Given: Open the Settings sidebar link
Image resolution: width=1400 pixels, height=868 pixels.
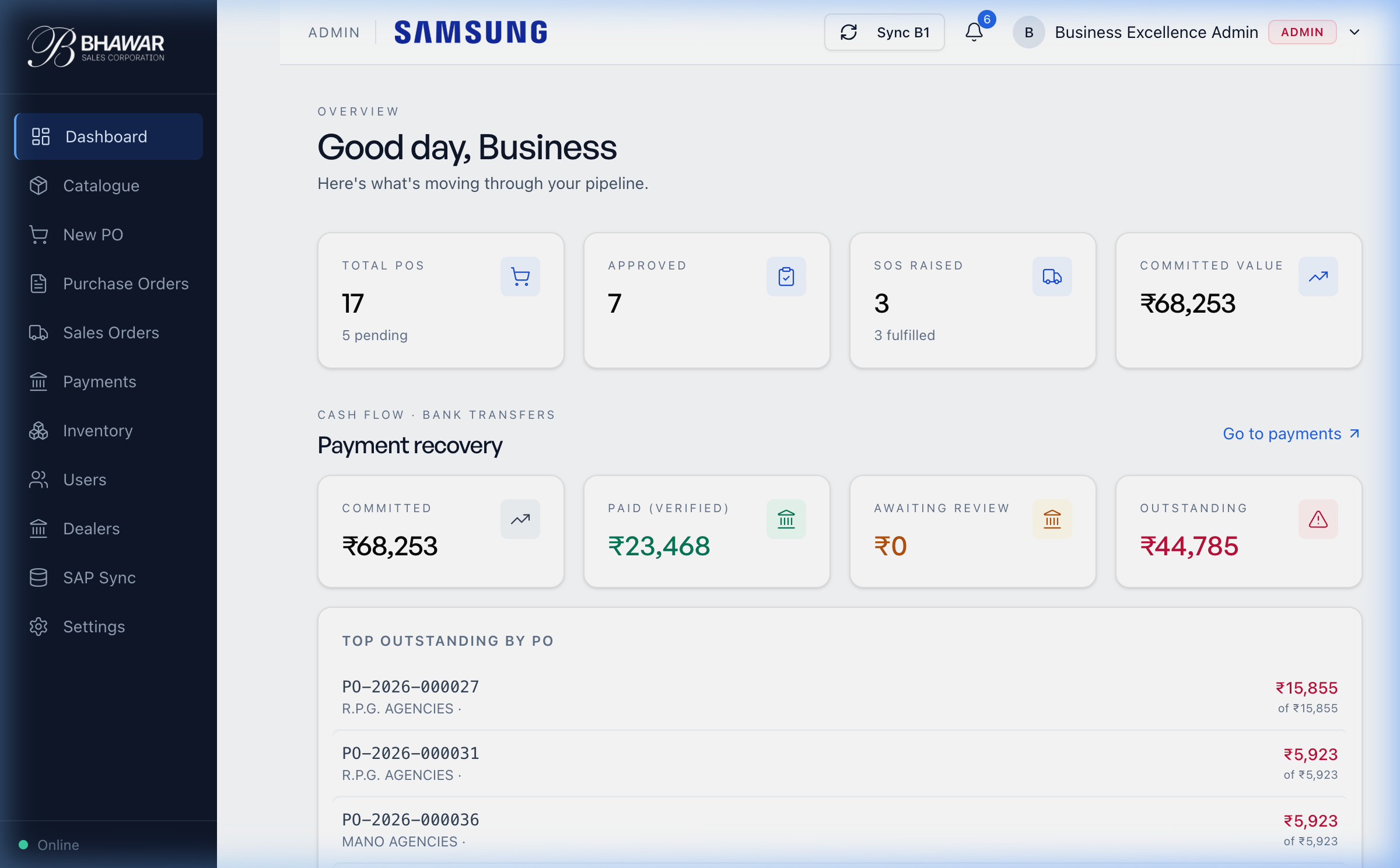Looking at the screenshot, I should point(108,626).
